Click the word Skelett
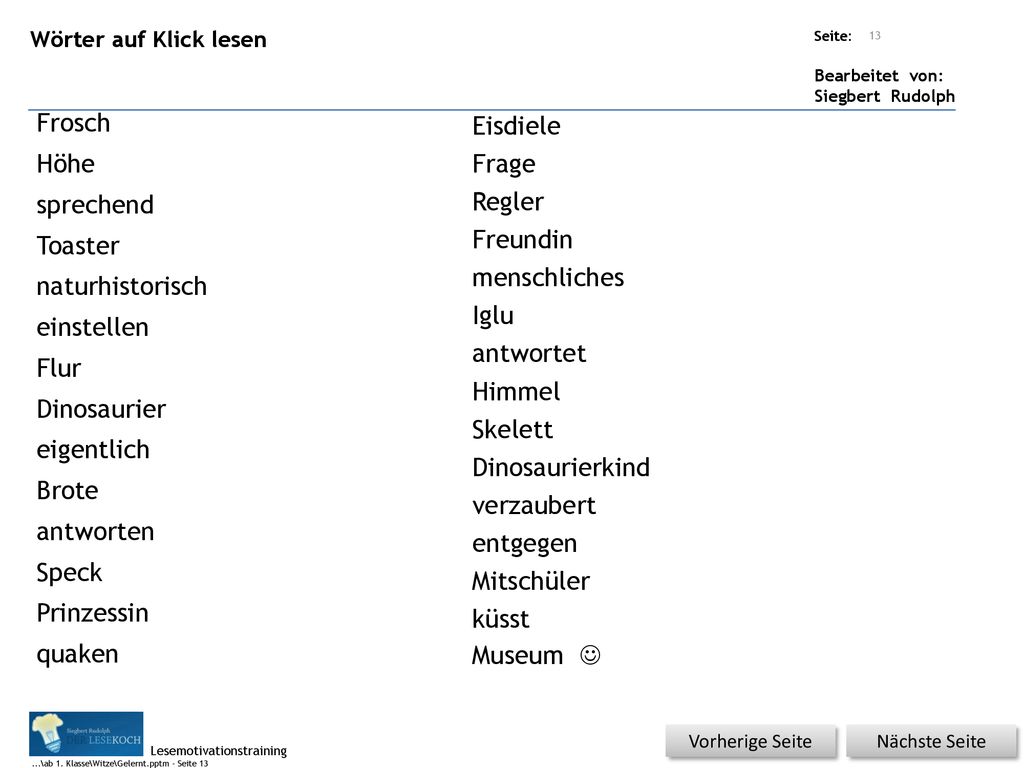Viewport: 1024px width, 768px height. pos(513,430)
